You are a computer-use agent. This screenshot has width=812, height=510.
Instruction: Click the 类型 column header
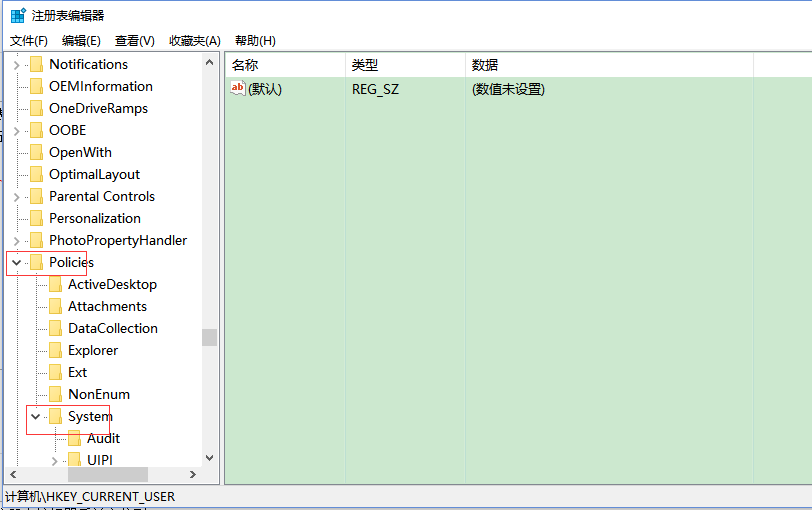point(365,65)
